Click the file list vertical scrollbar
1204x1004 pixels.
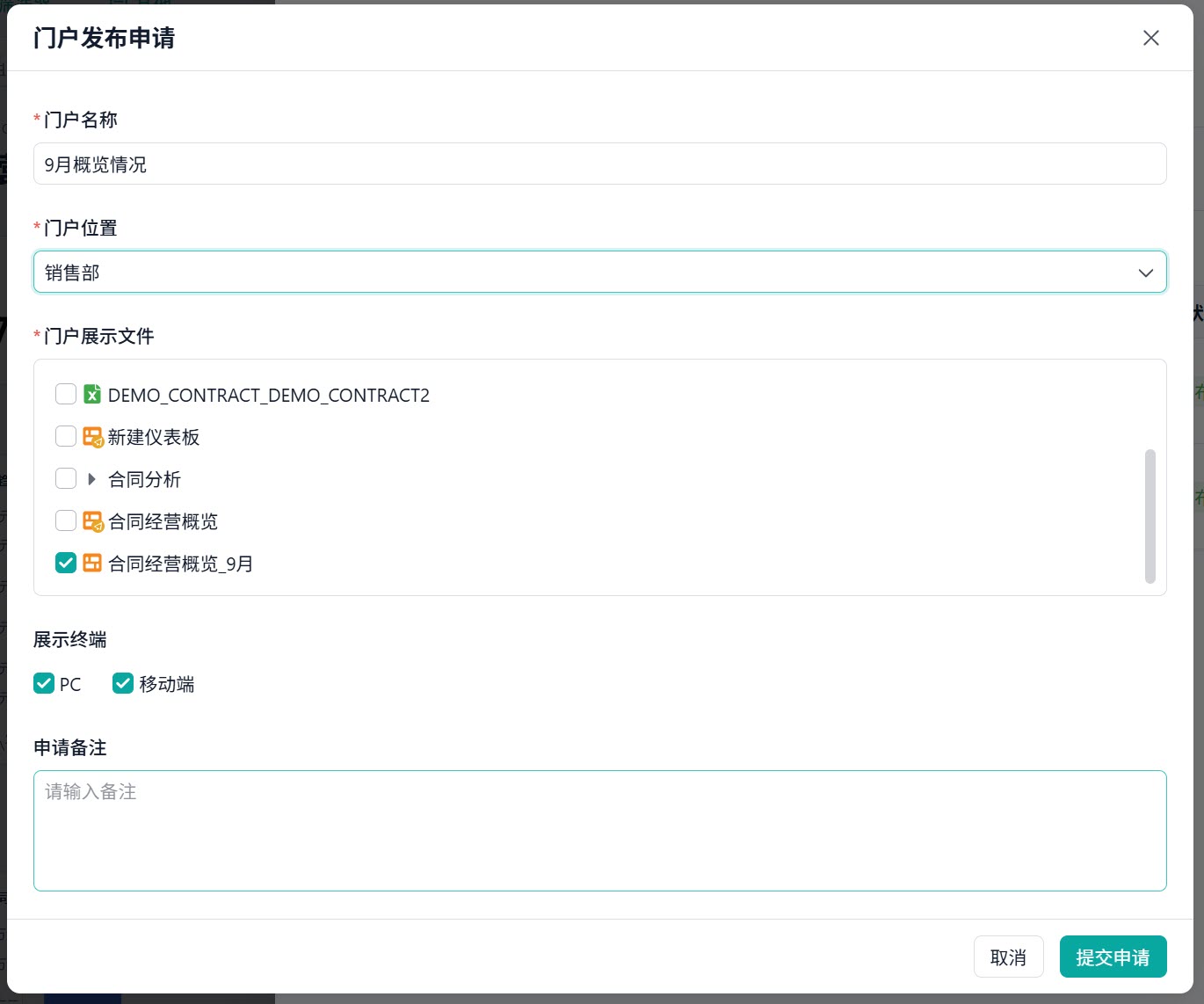pyautogui.click(x=1150, y=516)
